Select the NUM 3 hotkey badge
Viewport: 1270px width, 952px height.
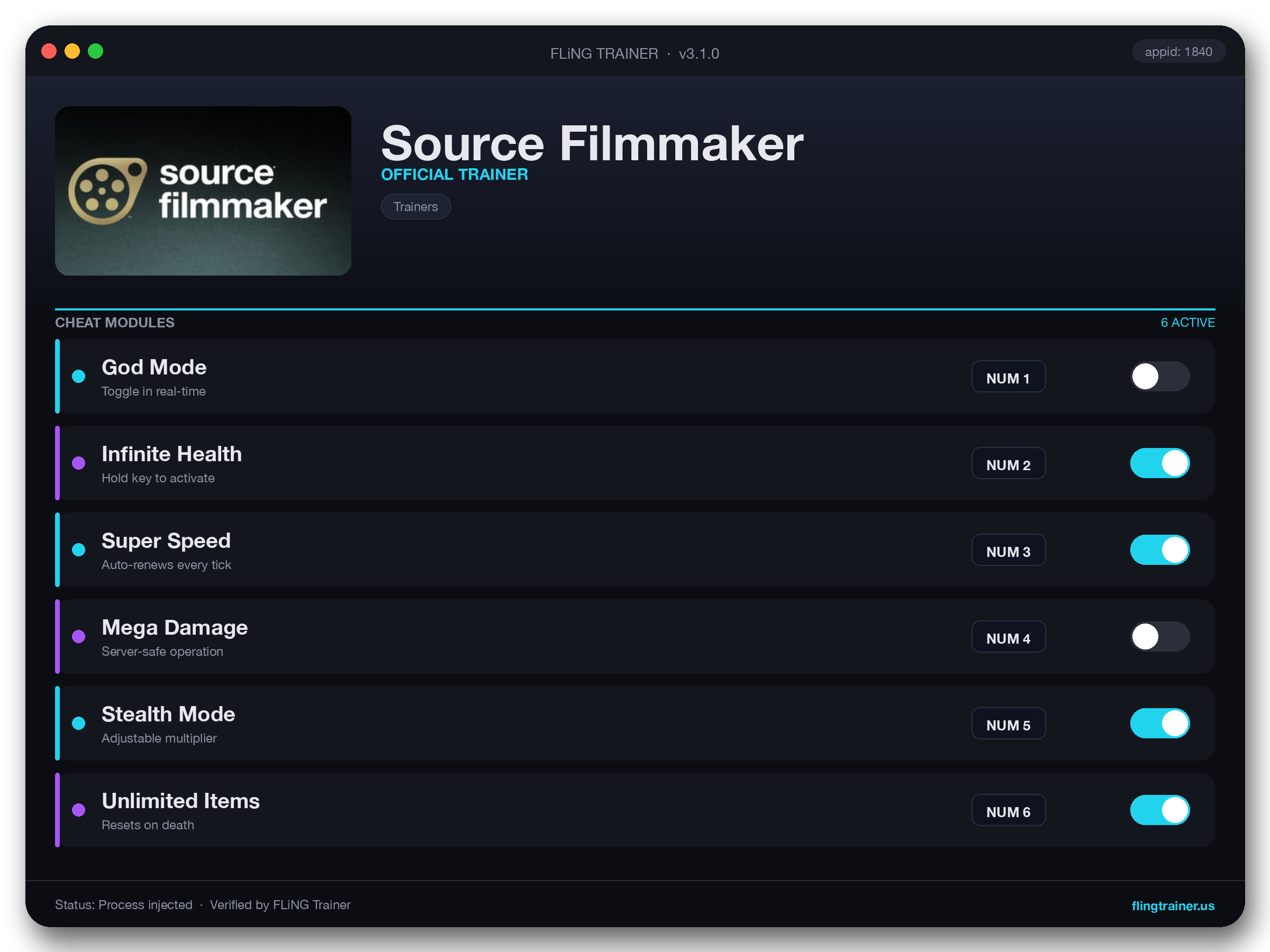pos(1008,550)
